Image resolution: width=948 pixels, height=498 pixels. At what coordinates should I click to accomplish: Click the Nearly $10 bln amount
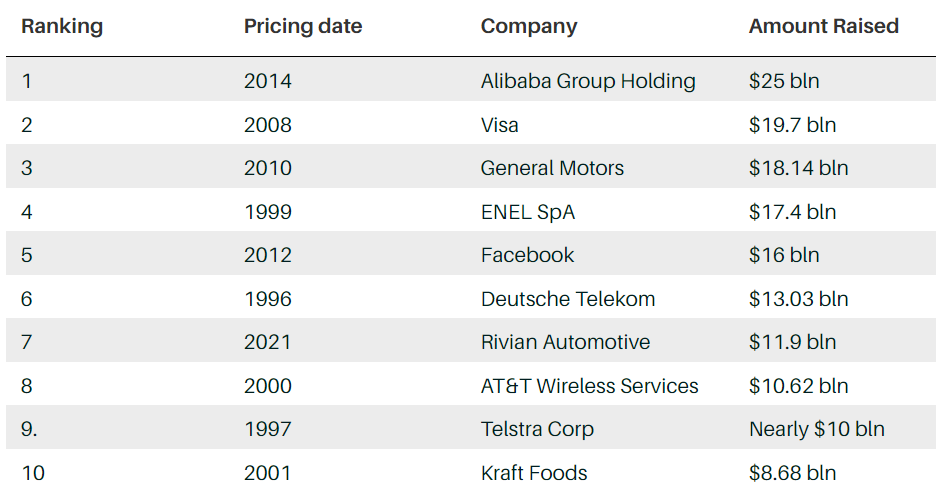point(817,429)
